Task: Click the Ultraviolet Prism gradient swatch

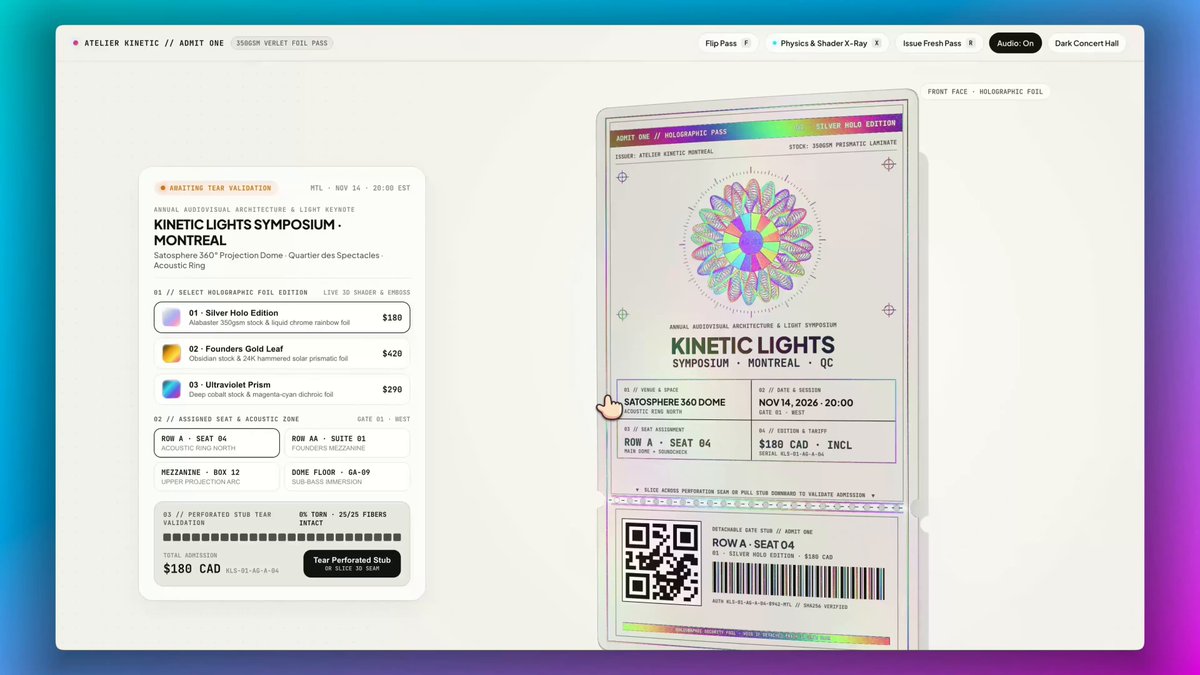Action: (172, 389)
